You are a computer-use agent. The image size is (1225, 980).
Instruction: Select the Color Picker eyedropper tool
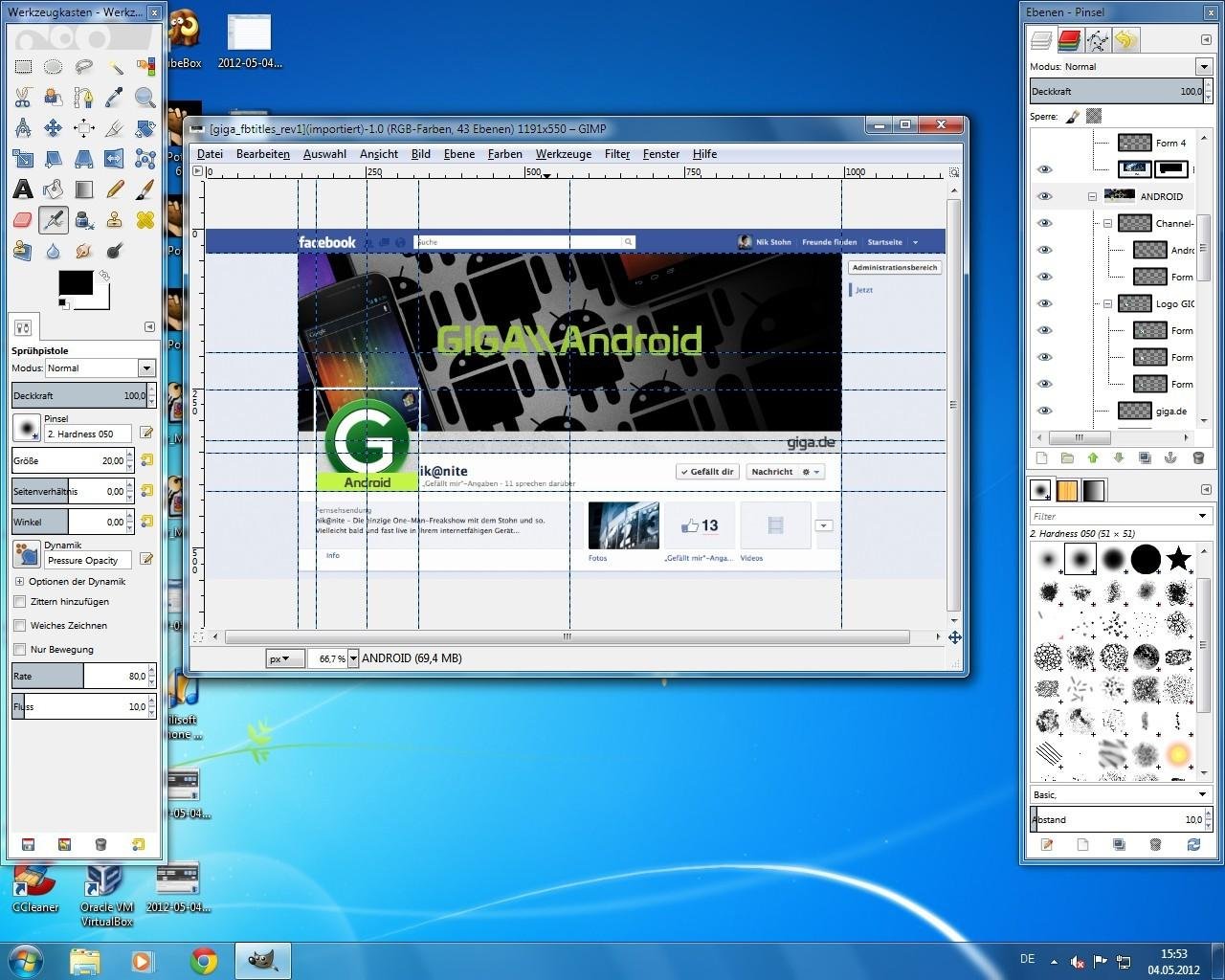(x=115, y=97)
